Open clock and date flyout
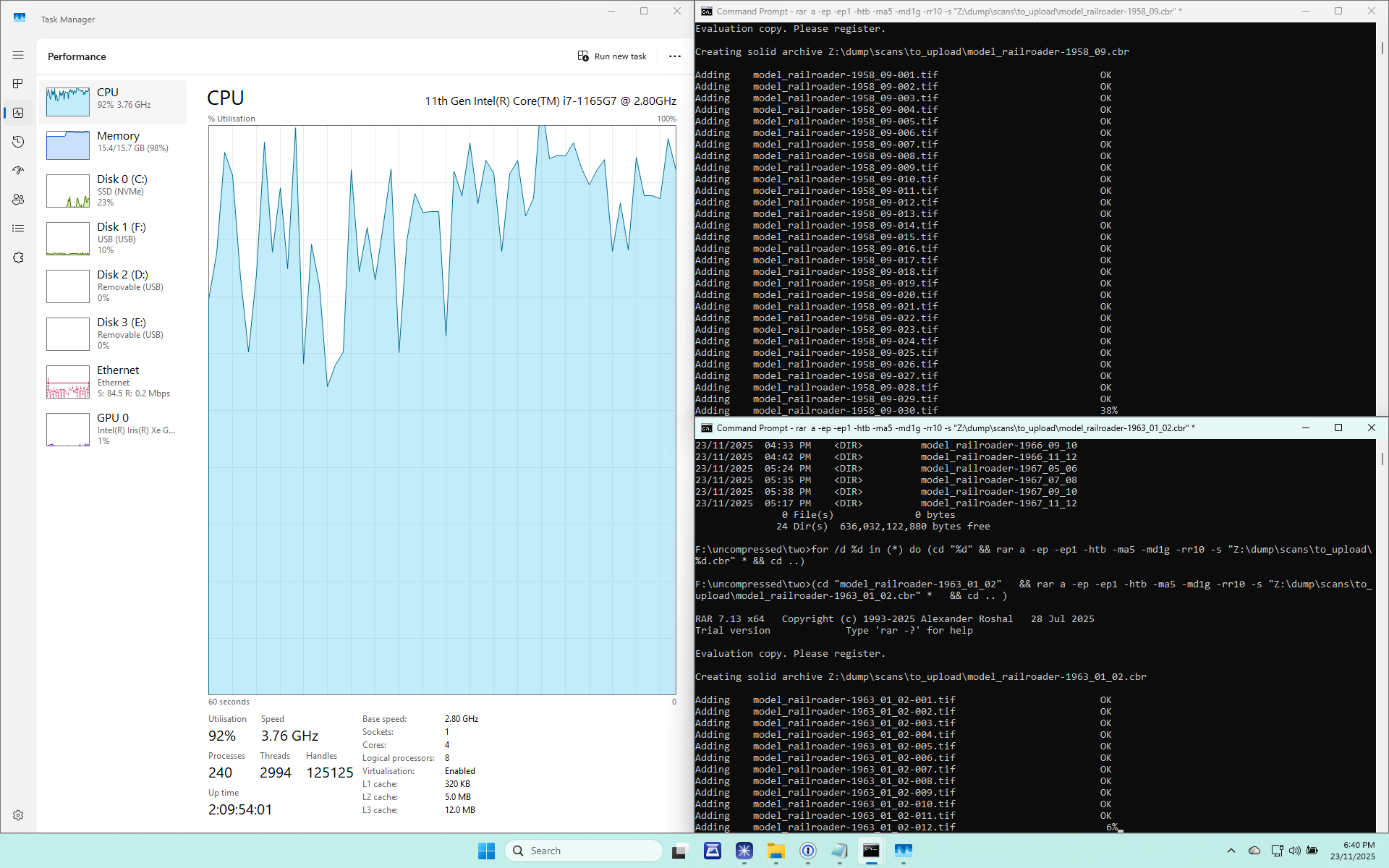The image size is (1389, 868). (x=1352, y=851)
